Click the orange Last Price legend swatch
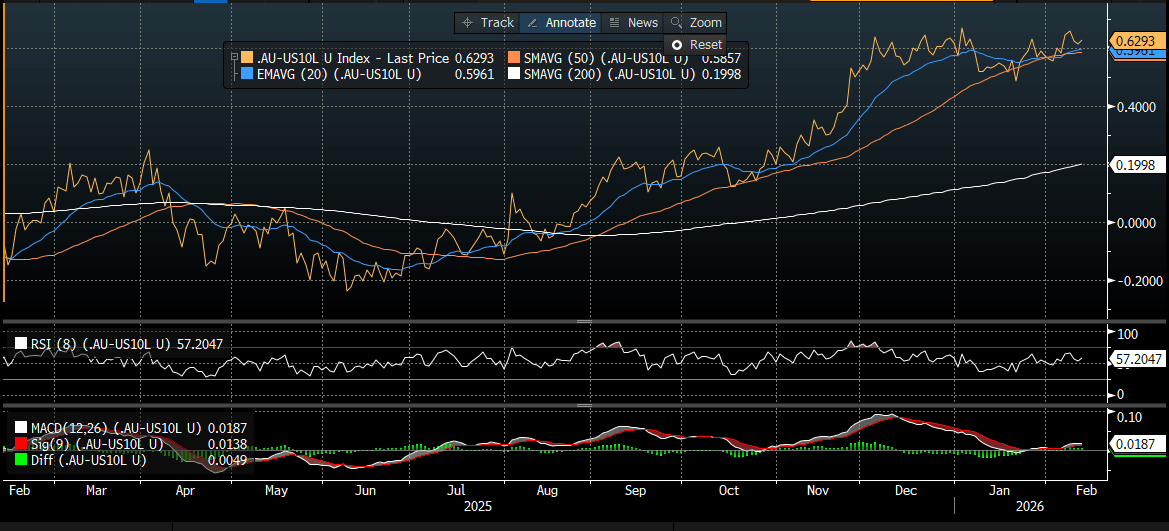Screen dimensions: 1169x531 [247, 57]
